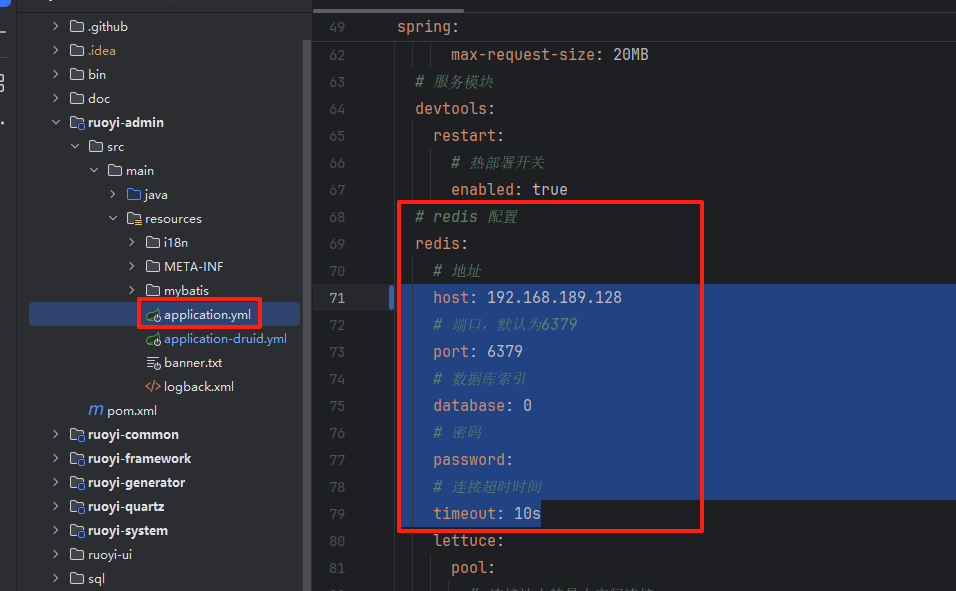Click the 'enabled: true' line
The height and width of the screenshot is (591, 956).
[x=509, y=190]
